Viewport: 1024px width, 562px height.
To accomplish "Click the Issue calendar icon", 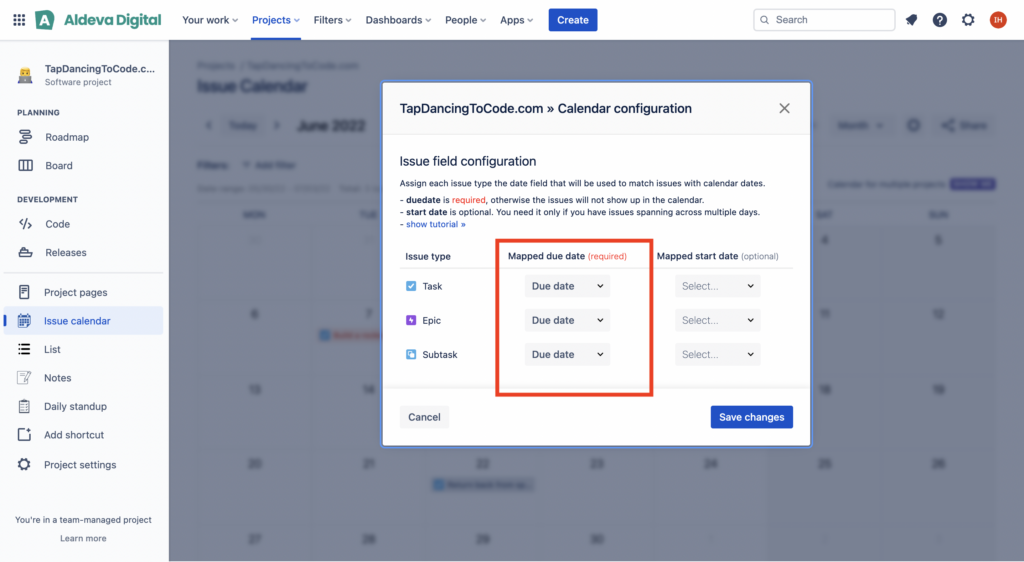I will (24, 320).
